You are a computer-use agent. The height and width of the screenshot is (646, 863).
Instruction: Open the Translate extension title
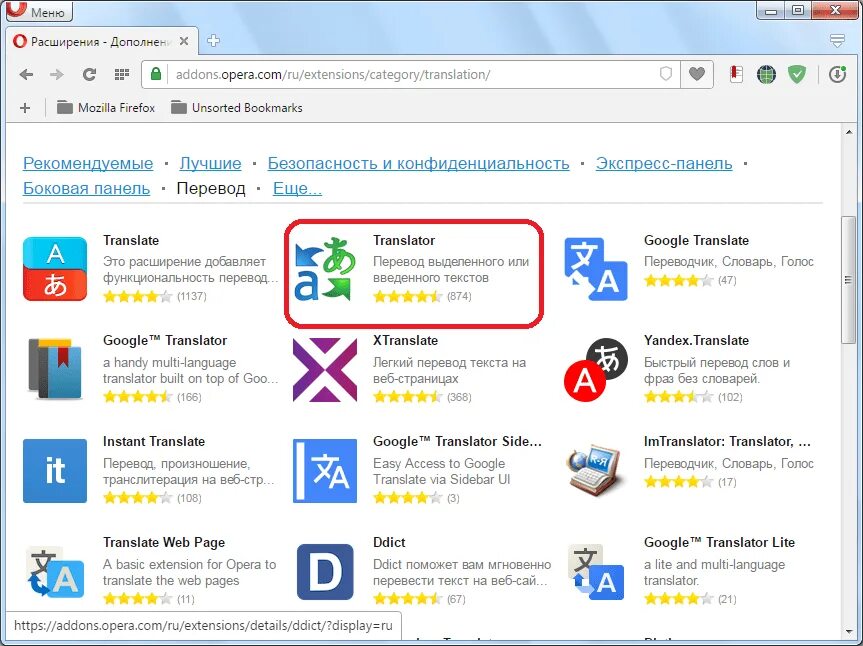pos(131,240)
